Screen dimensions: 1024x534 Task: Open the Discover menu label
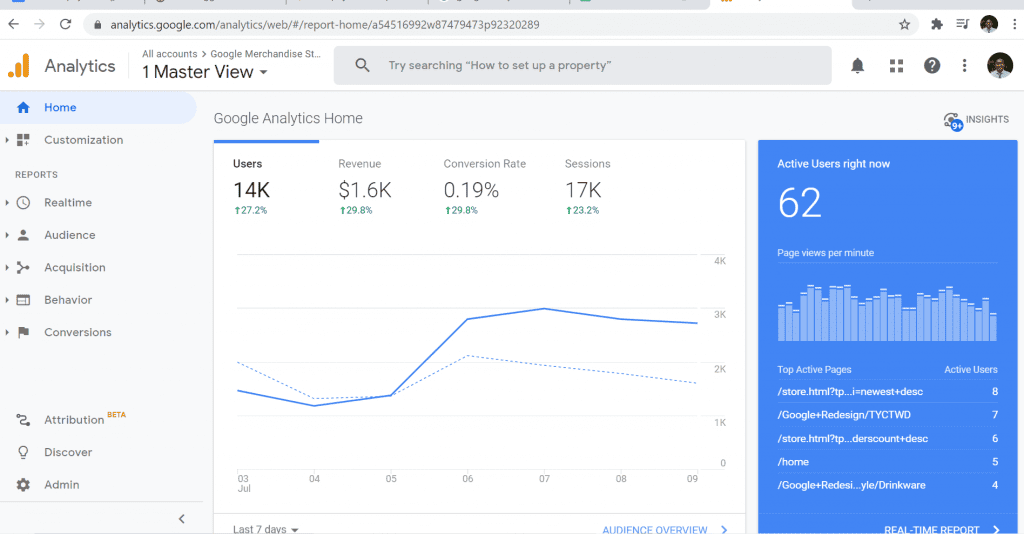68,452
